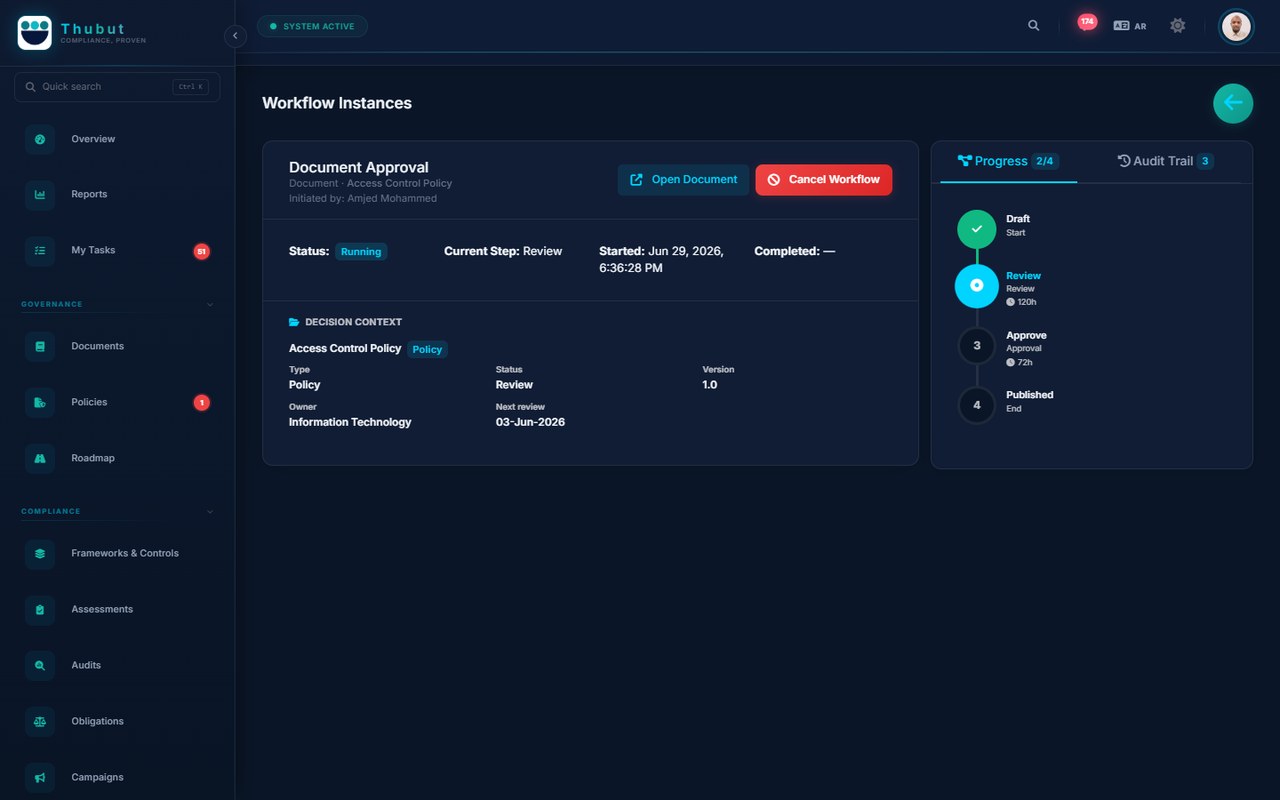Switch to the Audit Trail tab
The width and height of the screenshot is (1280, 800).
(1165, 162)
